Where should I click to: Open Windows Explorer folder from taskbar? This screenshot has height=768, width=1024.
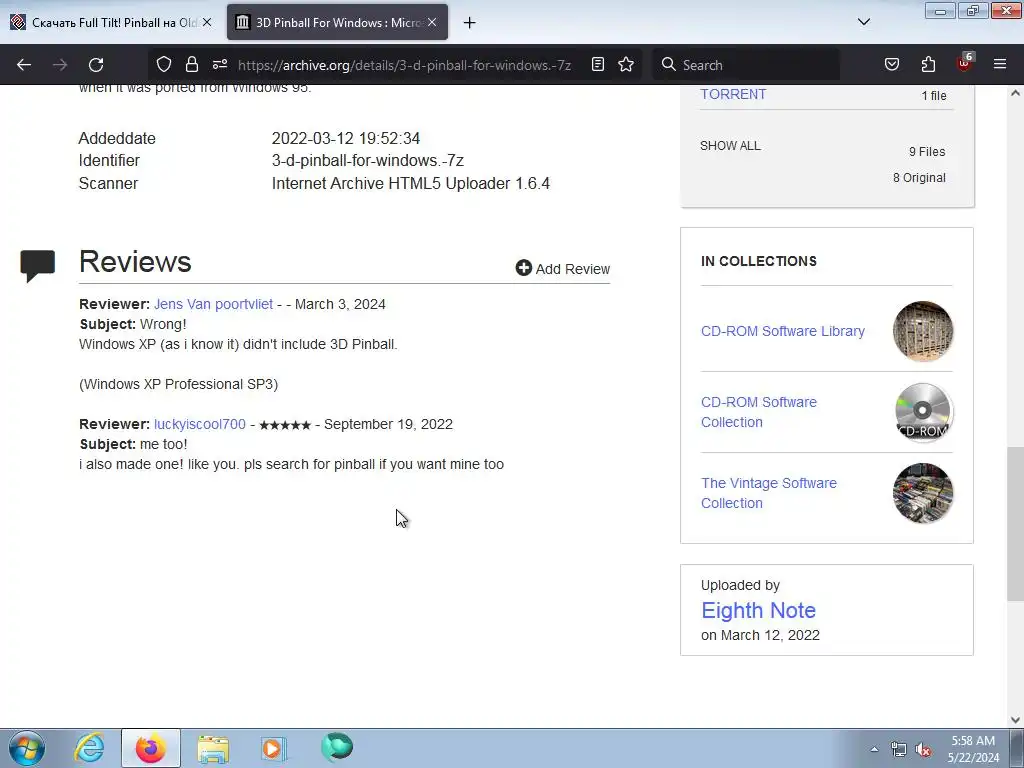[x=213, y=748]
